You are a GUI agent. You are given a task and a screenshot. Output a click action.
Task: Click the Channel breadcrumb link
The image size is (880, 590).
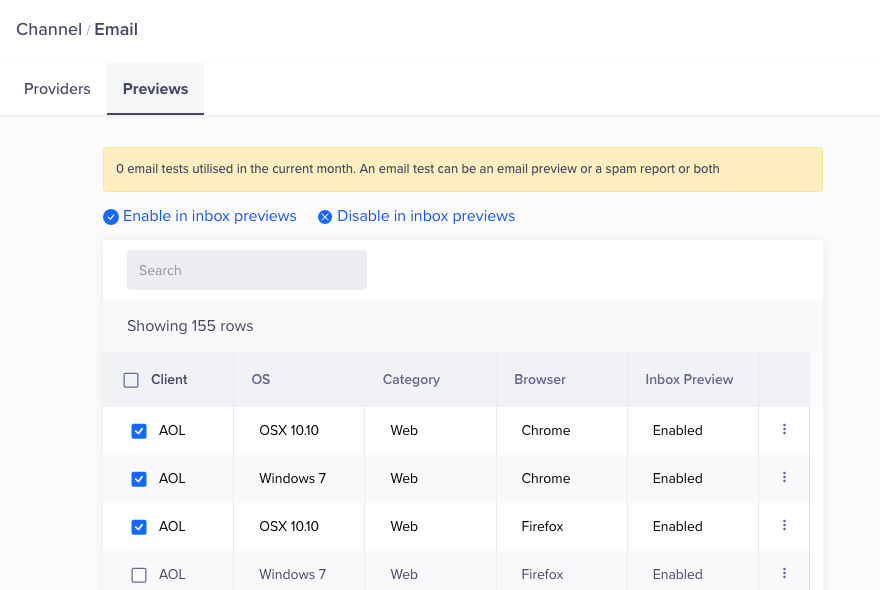coord(49,29)
